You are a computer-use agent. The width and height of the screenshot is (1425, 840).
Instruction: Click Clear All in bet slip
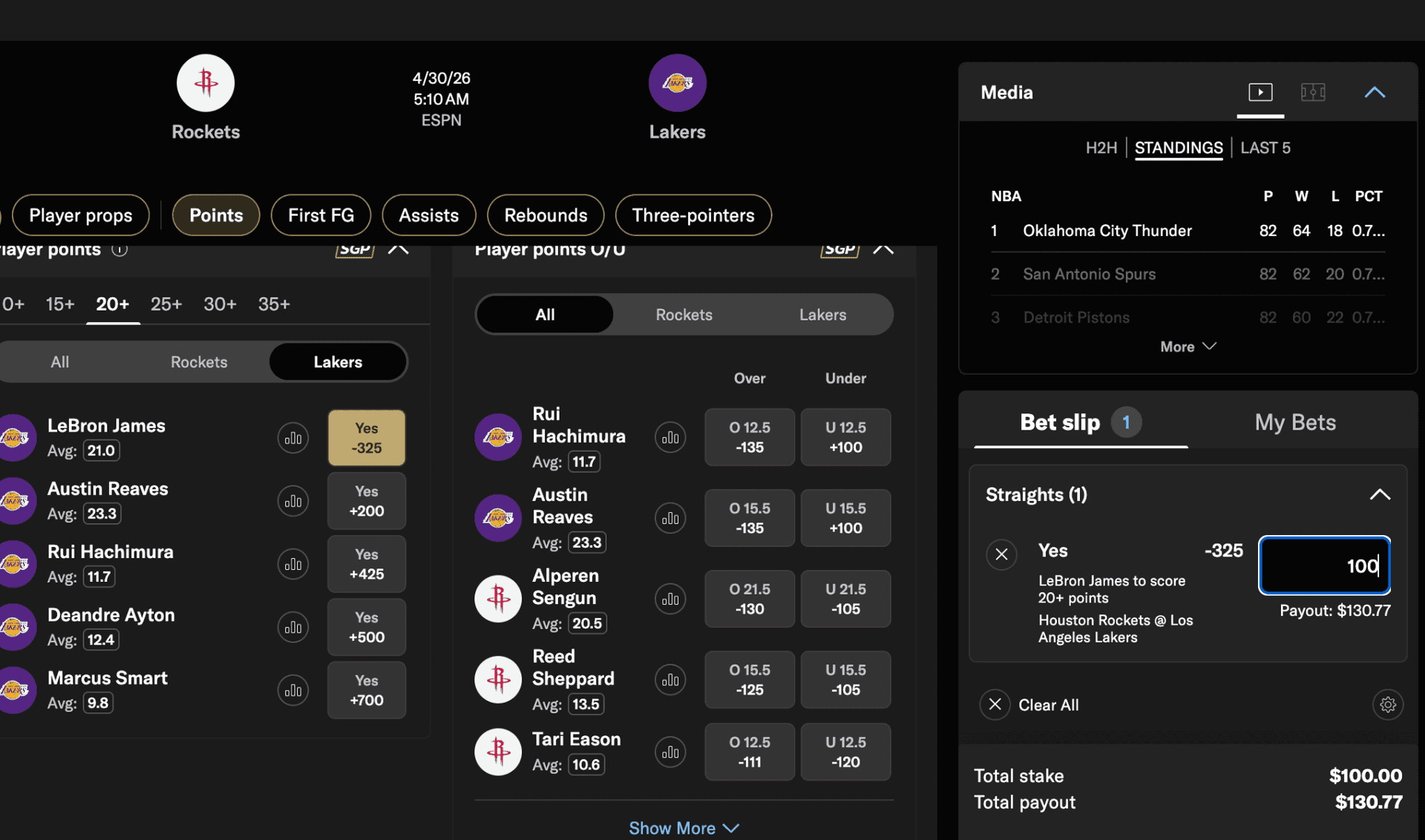click(x=1048, y=705)
